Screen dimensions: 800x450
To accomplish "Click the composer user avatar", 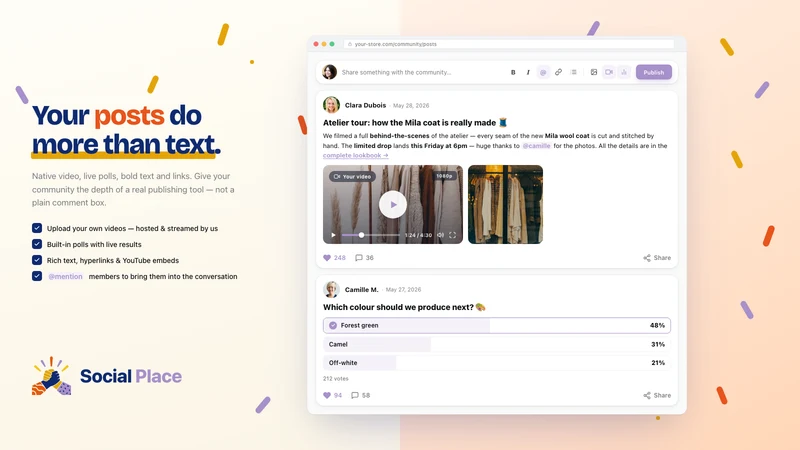I will pyautogui.click(x=330, y=72).
